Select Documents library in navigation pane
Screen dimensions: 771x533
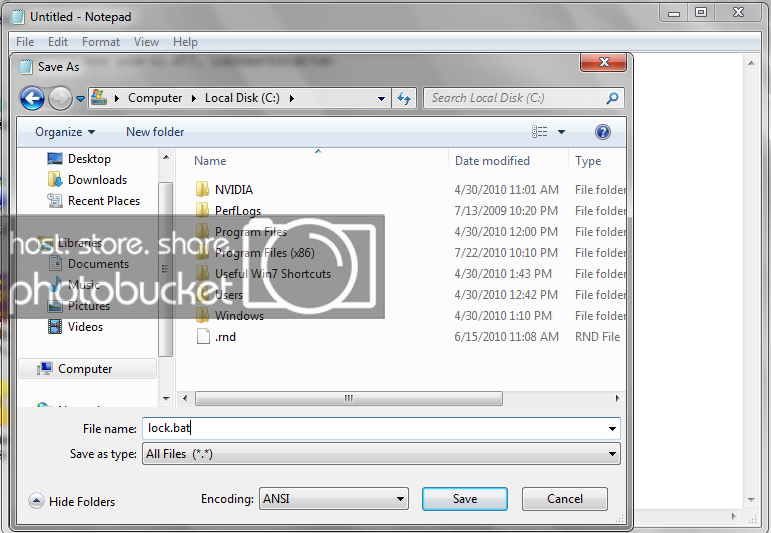[x=98, y=264]
